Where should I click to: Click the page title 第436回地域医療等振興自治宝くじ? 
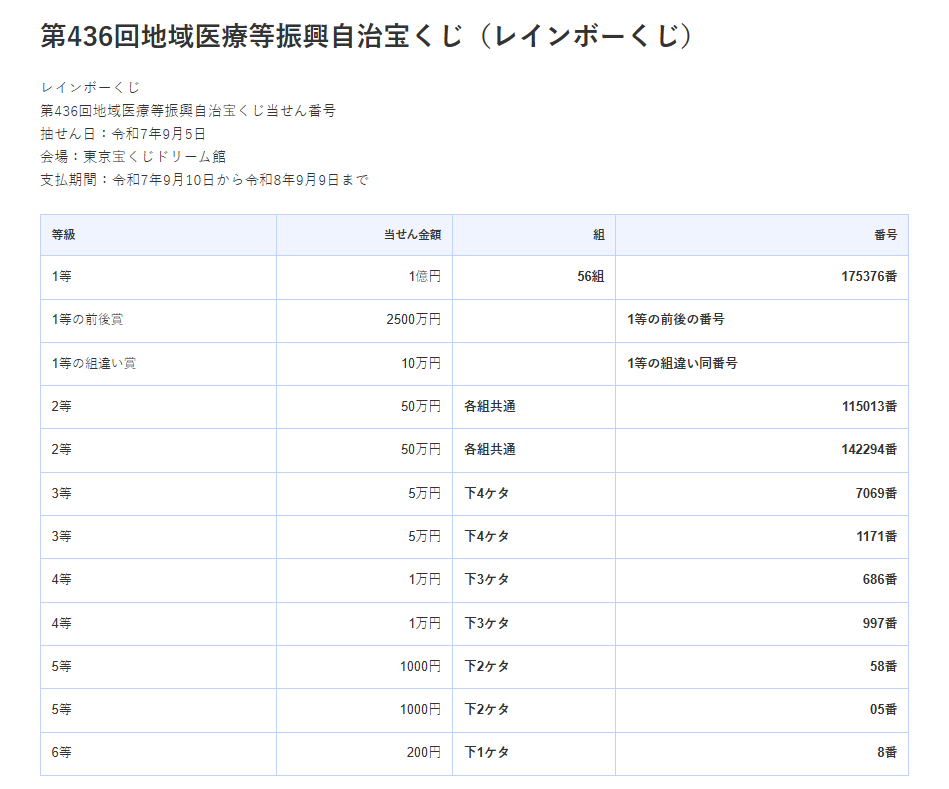point(367,36)
